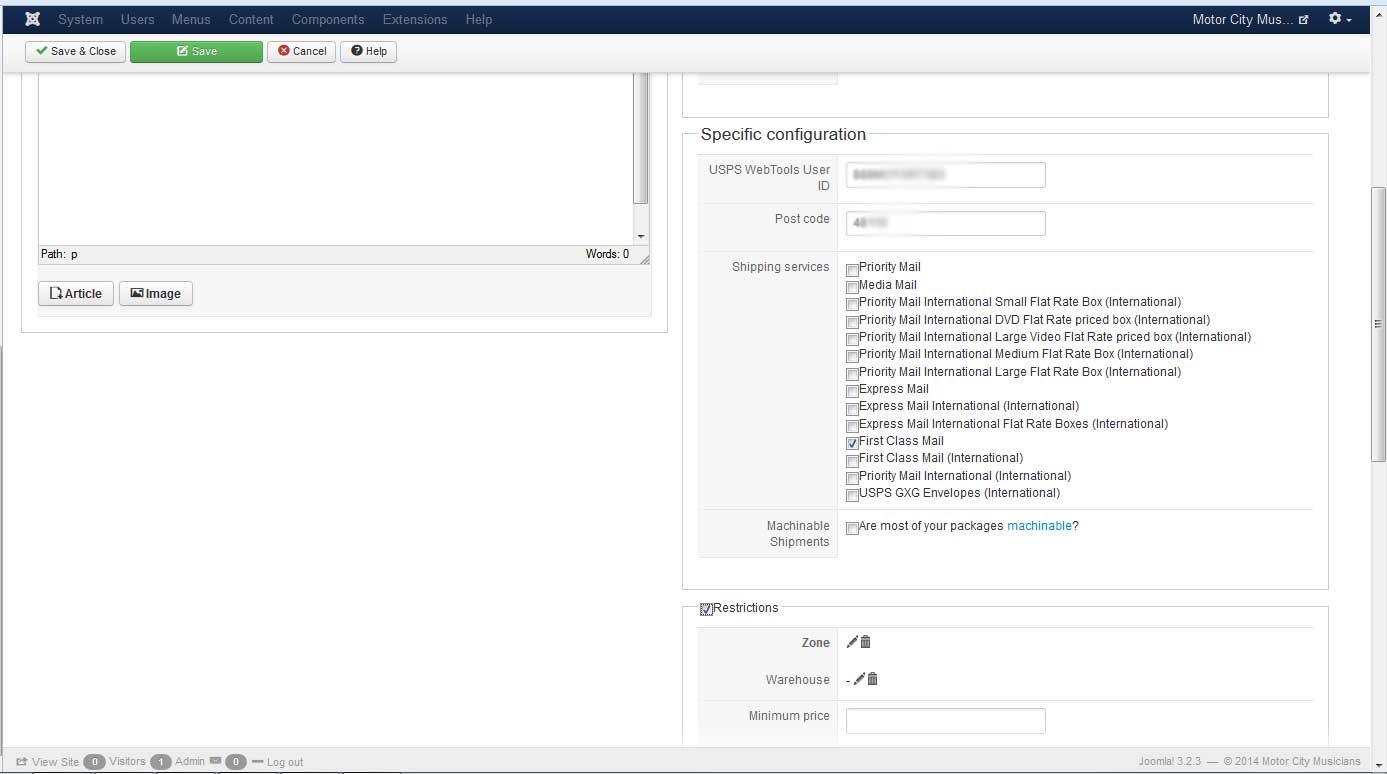Tick the machinable packages checkbox

pos(852,528)
